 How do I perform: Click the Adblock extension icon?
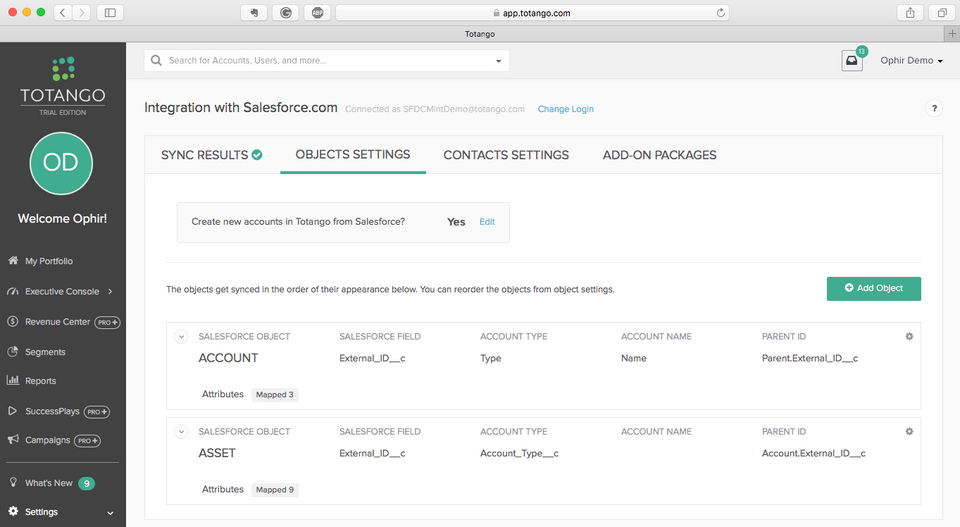317,12
